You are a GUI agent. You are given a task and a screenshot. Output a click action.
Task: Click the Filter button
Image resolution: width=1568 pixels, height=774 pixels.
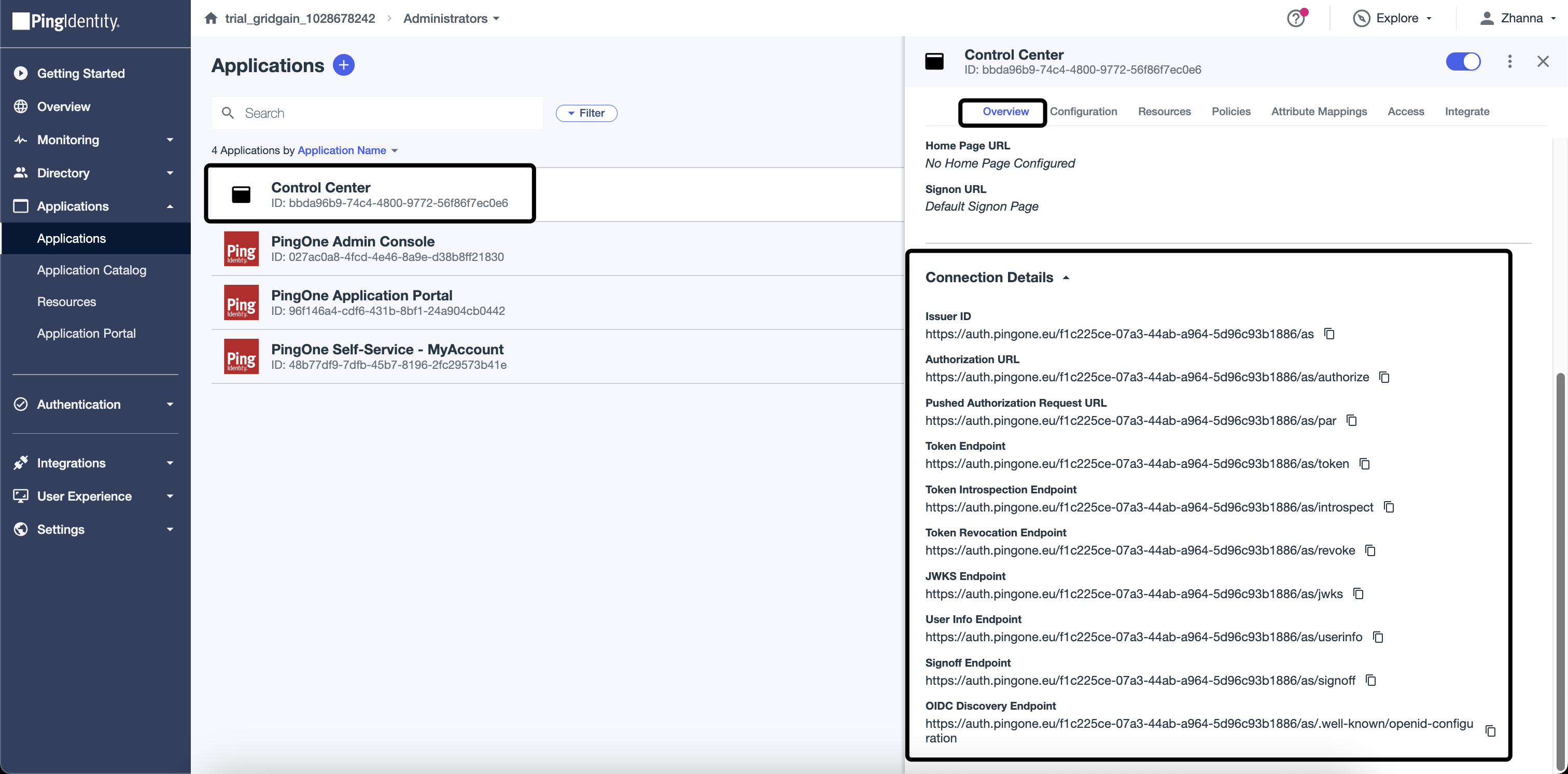(586, 113)
